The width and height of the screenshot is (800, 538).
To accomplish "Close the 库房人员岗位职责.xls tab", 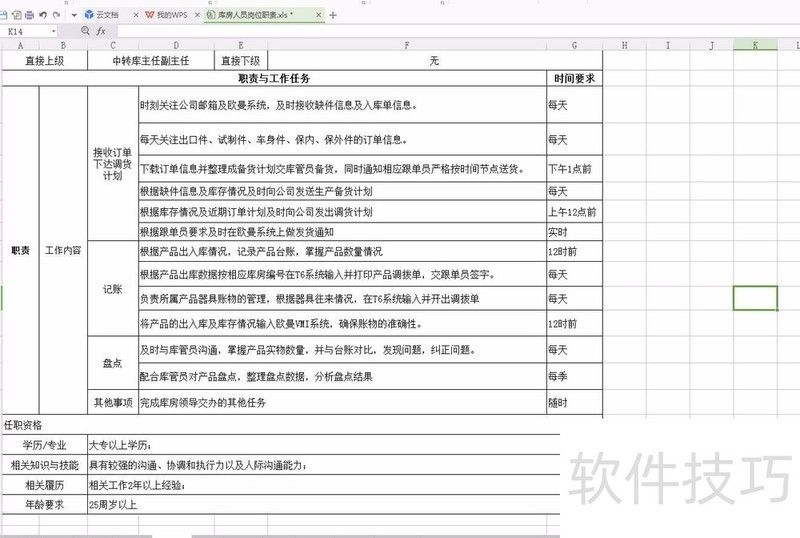I will pyautogui.click(x=319, y=15).
